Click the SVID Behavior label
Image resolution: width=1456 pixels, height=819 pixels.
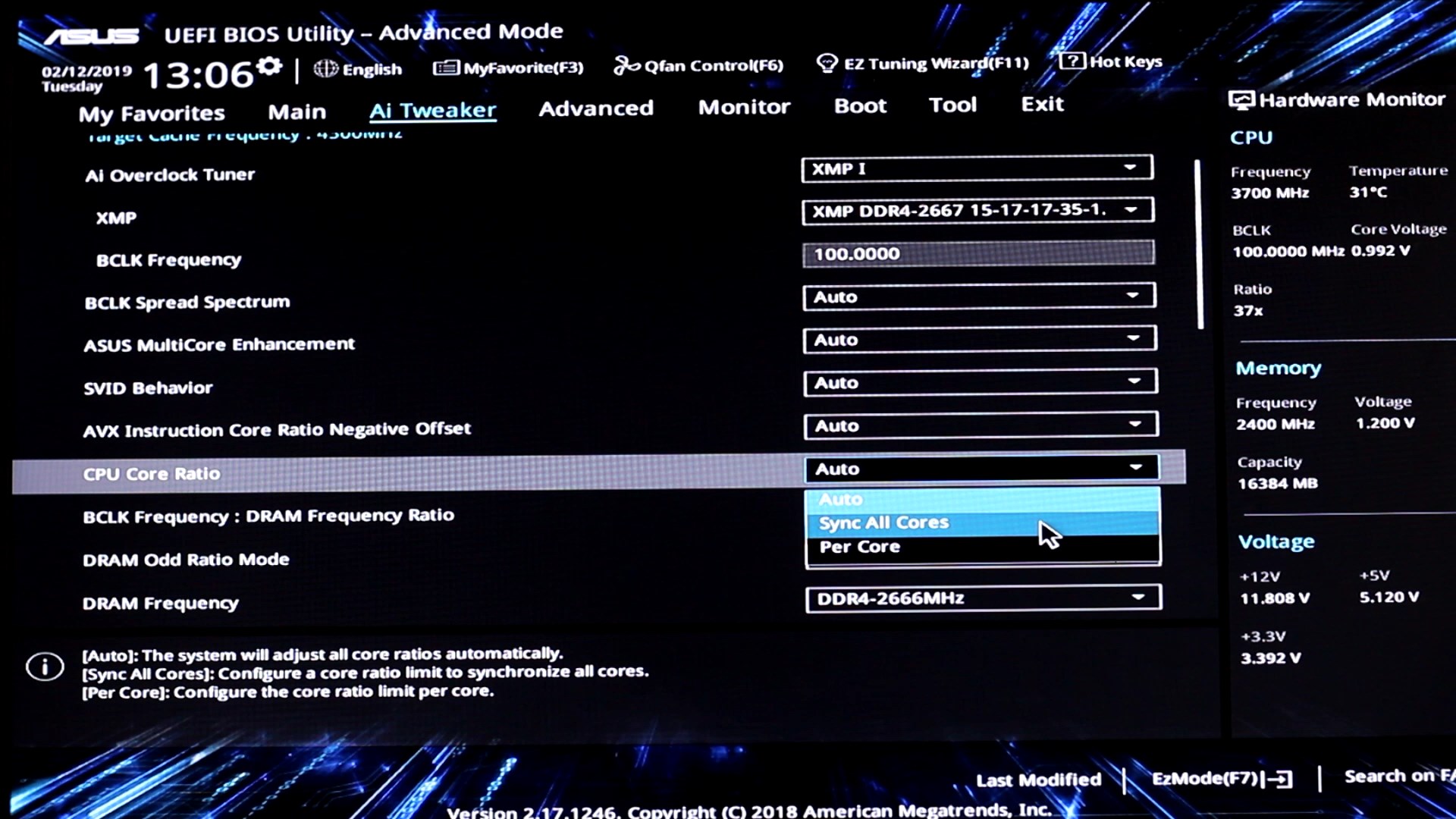coord(148,388)
